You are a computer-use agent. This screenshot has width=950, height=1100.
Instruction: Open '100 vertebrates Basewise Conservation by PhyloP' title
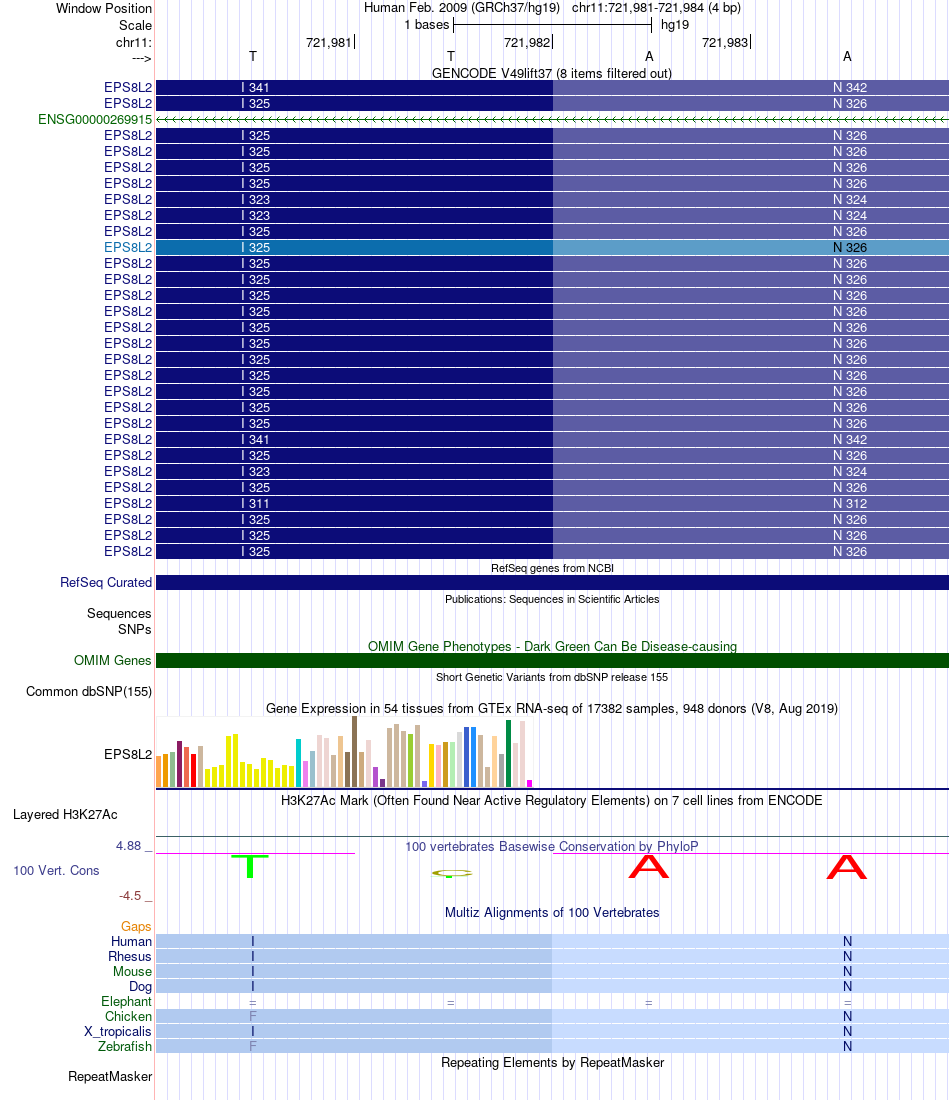pyautogui.click(x=551, y=846)
